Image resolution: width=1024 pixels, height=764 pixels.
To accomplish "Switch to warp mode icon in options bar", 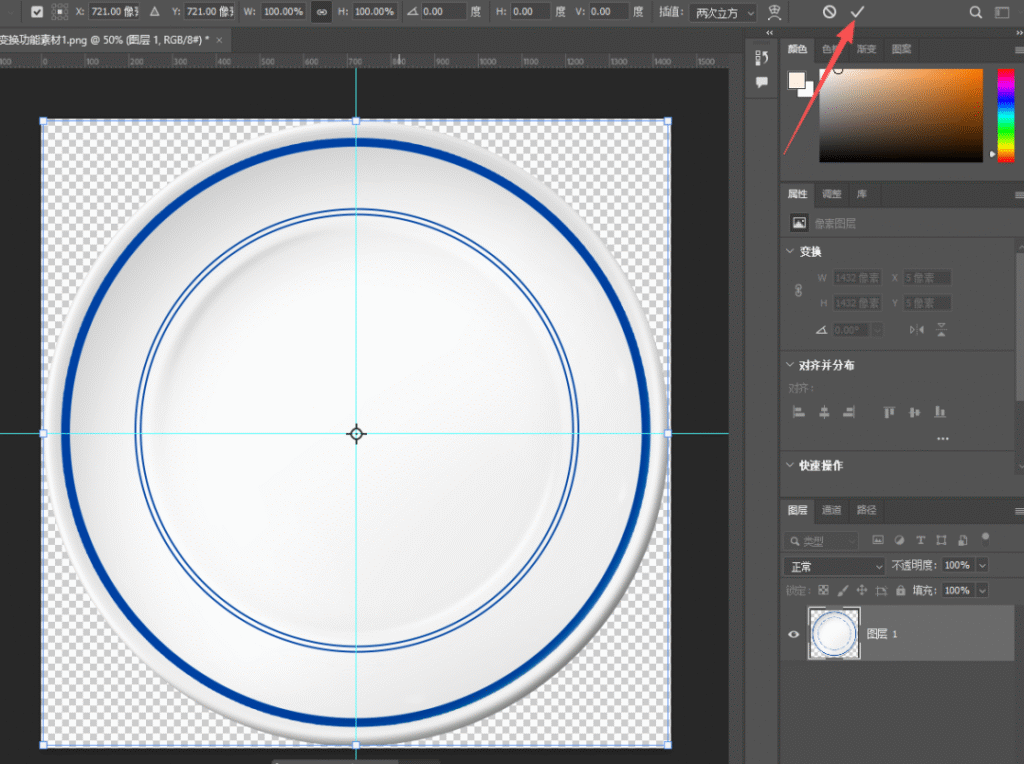I will pos(775,12).
